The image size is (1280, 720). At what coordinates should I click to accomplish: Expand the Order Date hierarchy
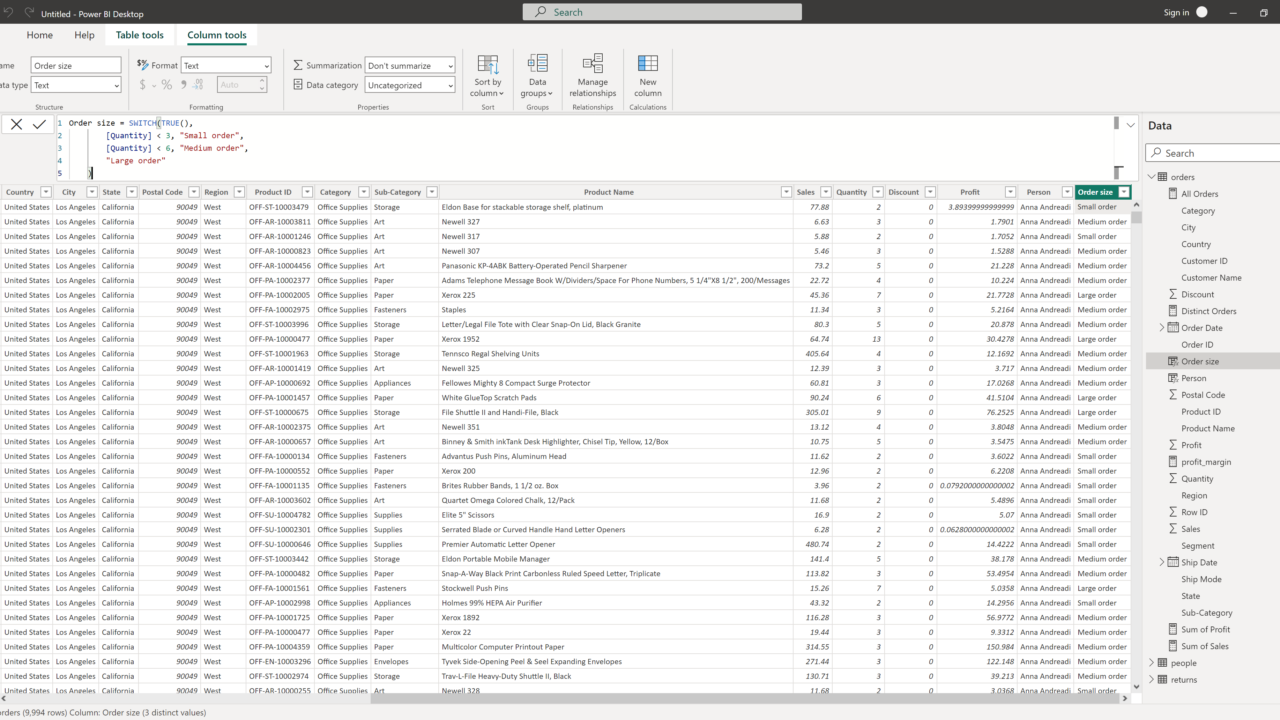(x=1162, y=328)
